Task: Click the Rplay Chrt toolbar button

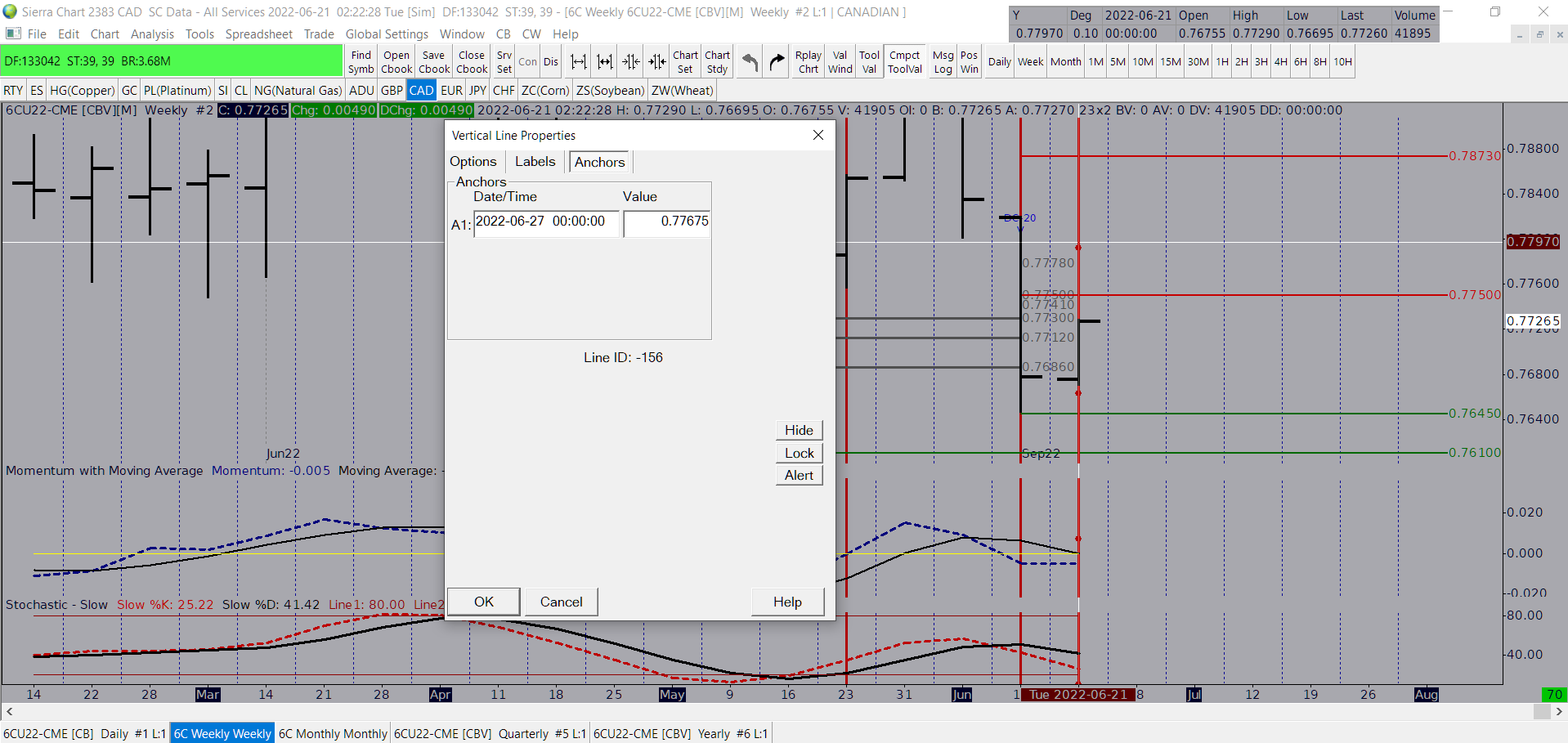Action: (809, 62)
